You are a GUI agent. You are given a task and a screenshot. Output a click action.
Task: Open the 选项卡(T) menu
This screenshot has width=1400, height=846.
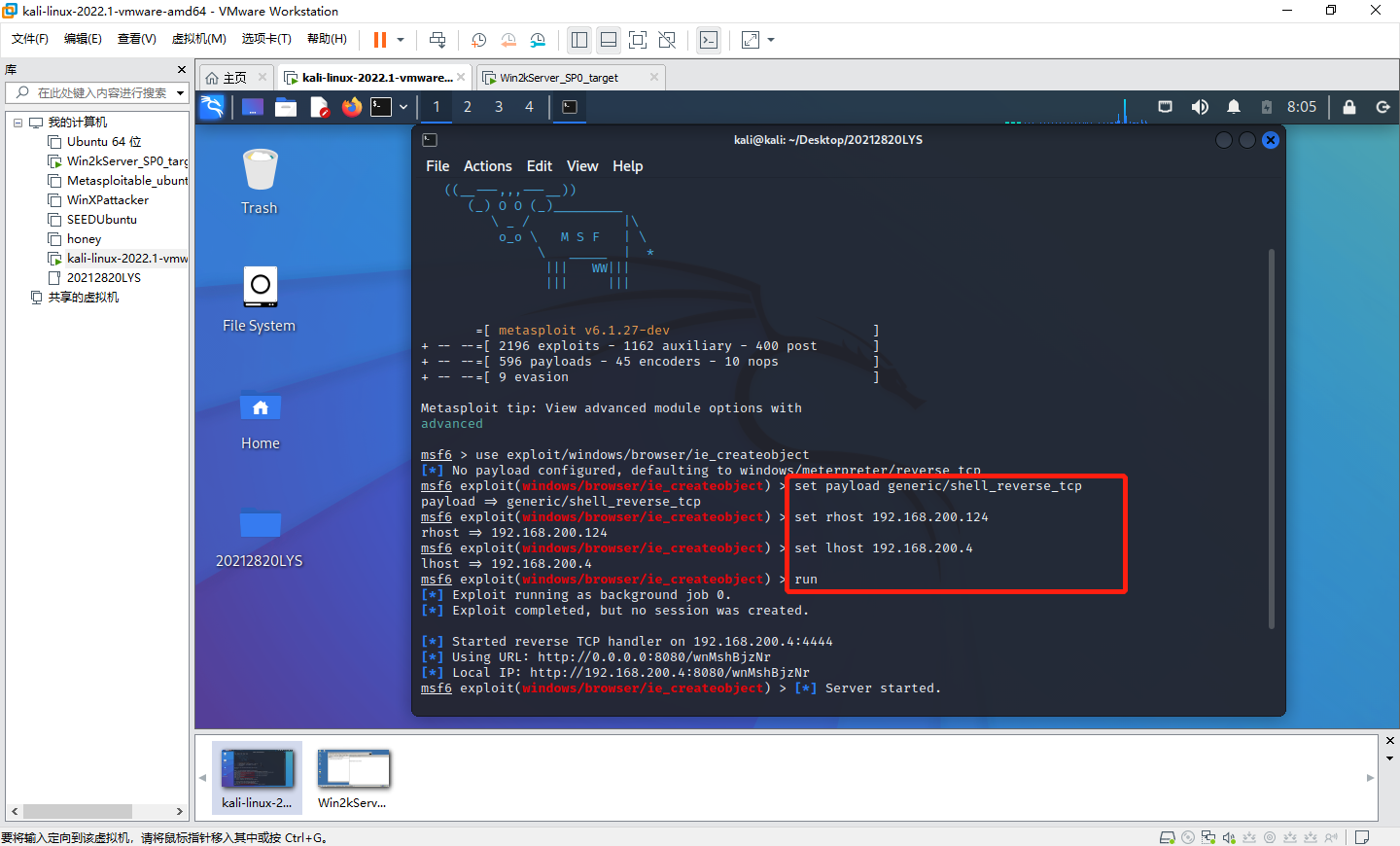tap(266, 39)
